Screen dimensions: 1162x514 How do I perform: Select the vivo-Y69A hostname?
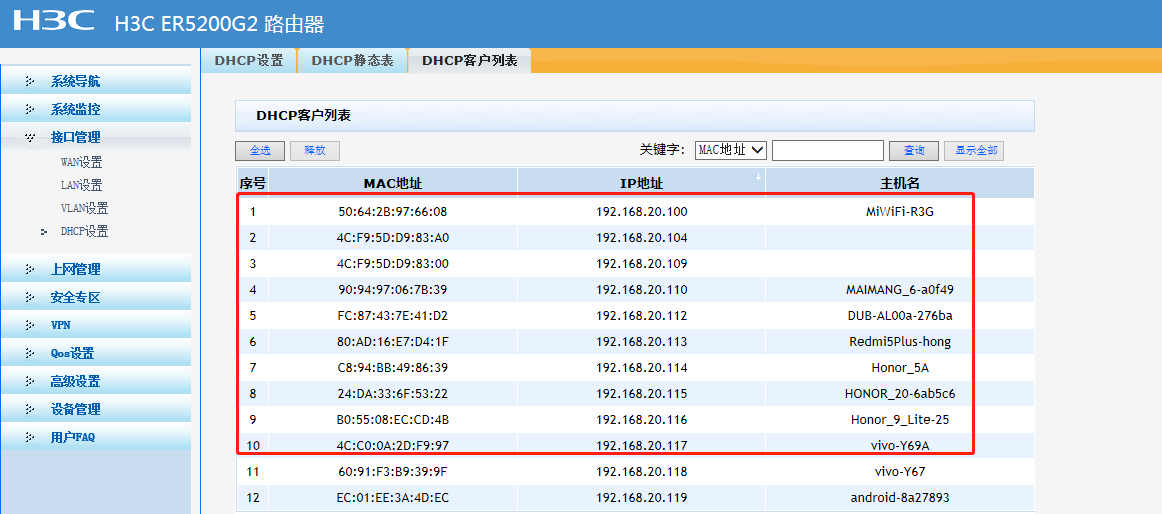click(x=900, y=446)
